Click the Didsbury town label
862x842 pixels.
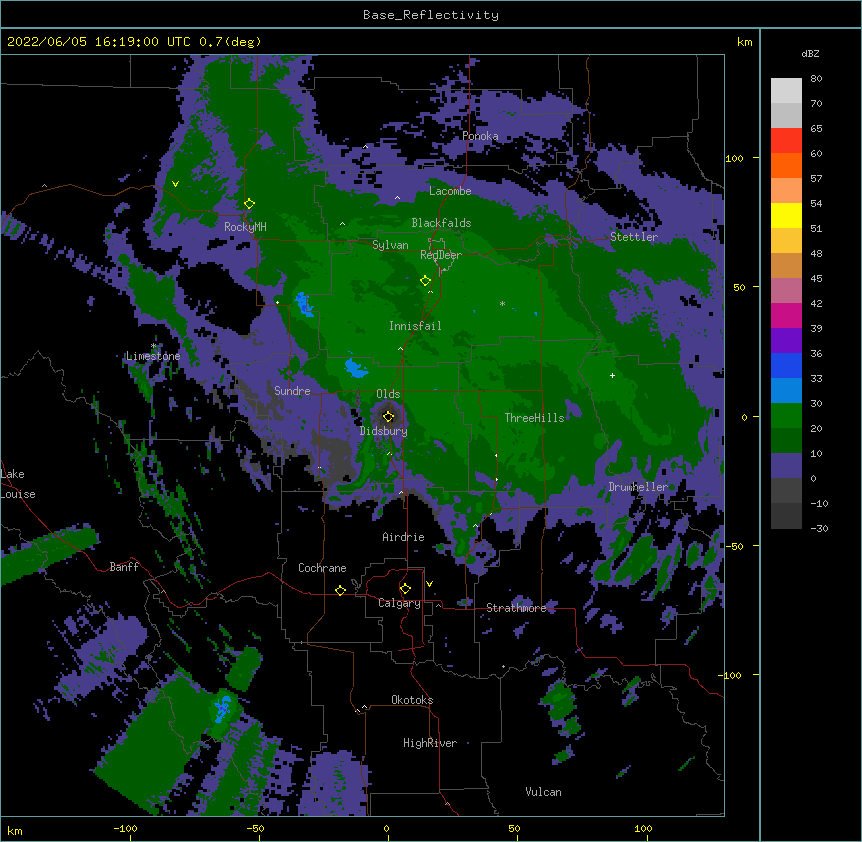point(384,431)
